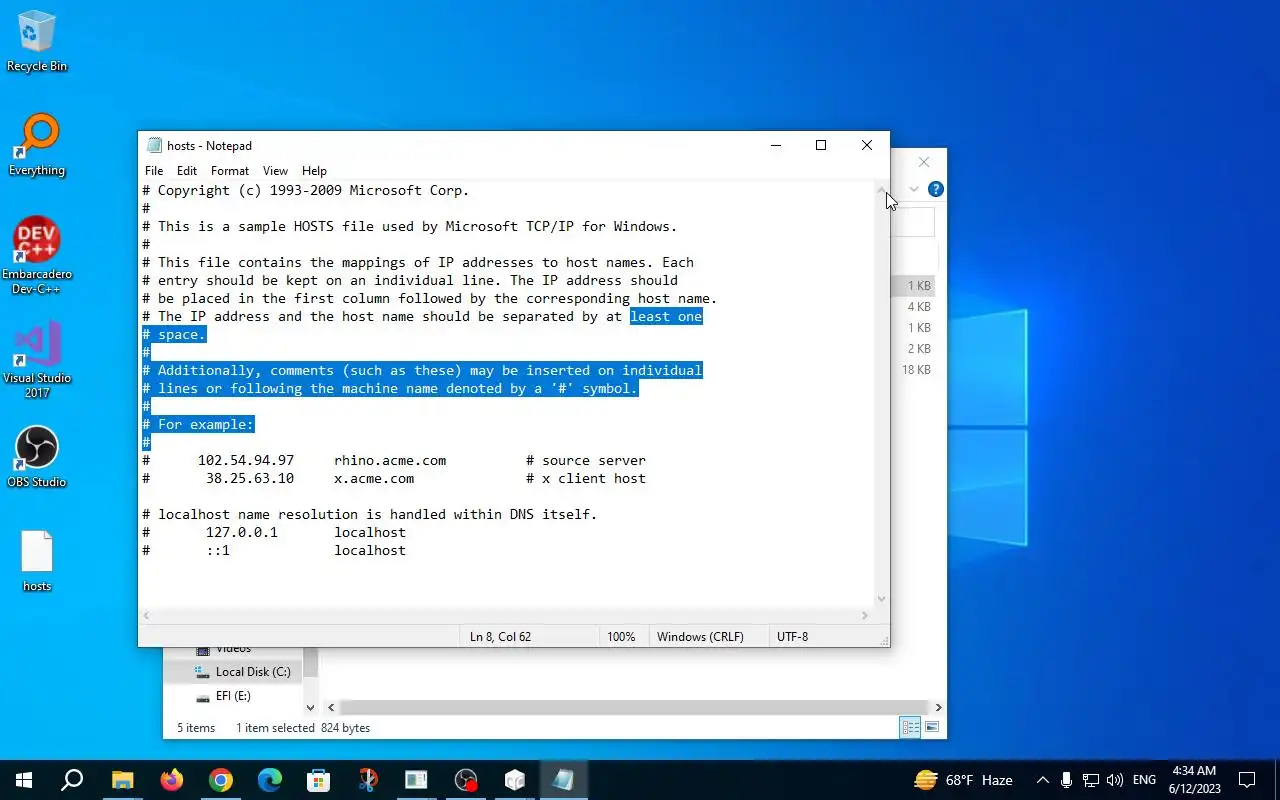
Task: Open the volume control tray icon
Action: pos(1115,780)
